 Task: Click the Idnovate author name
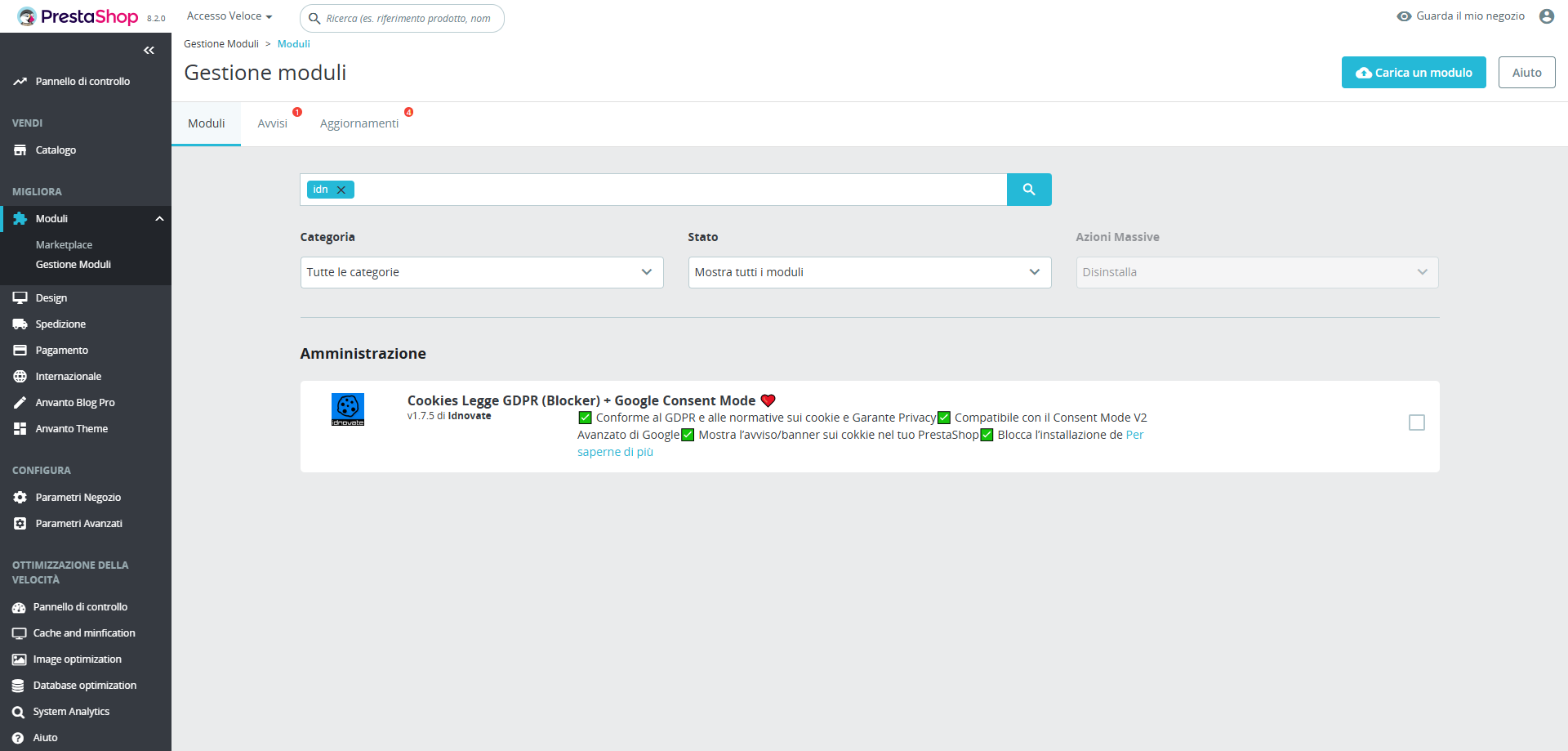coord(470,416)
